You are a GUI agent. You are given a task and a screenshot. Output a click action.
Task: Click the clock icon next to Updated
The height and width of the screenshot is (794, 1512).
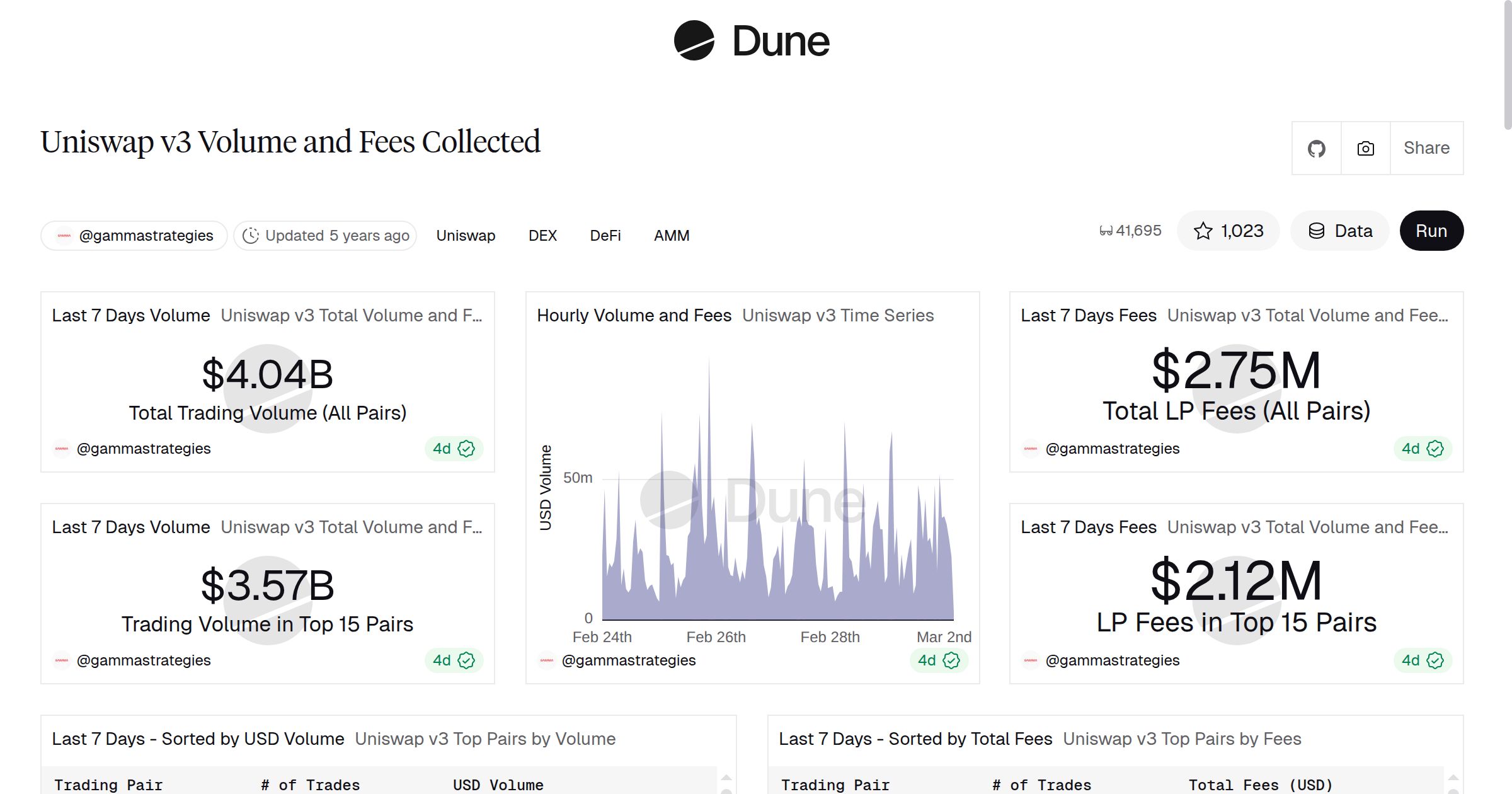(252, 235)
